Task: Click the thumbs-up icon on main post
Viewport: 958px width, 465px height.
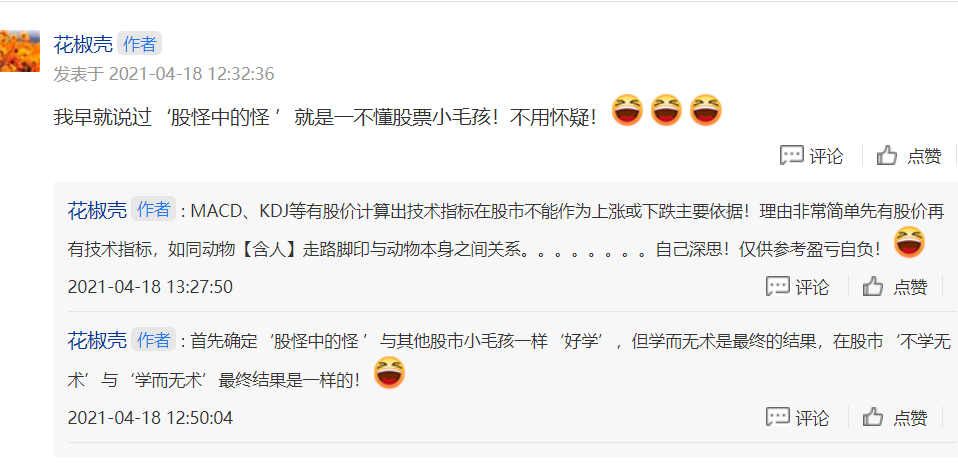Action: click(887, 156)
